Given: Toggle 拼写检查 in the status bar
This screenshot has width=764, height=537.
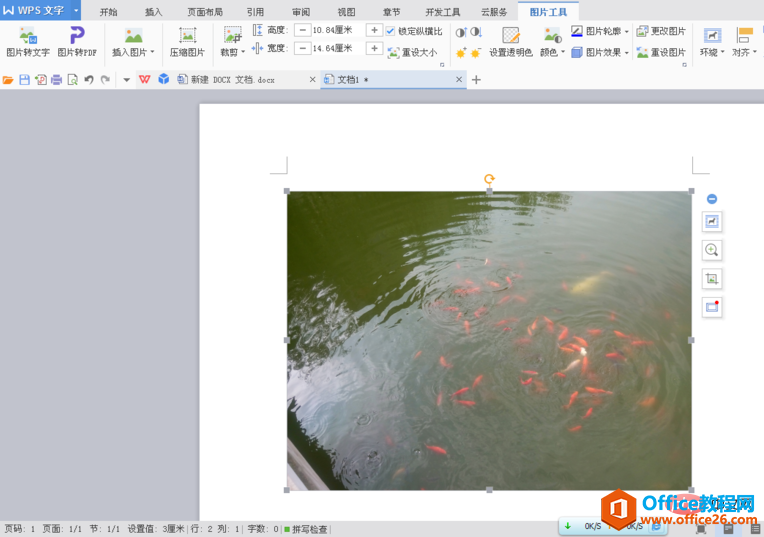Looking at the screenshot, I should tap(305, 529).
